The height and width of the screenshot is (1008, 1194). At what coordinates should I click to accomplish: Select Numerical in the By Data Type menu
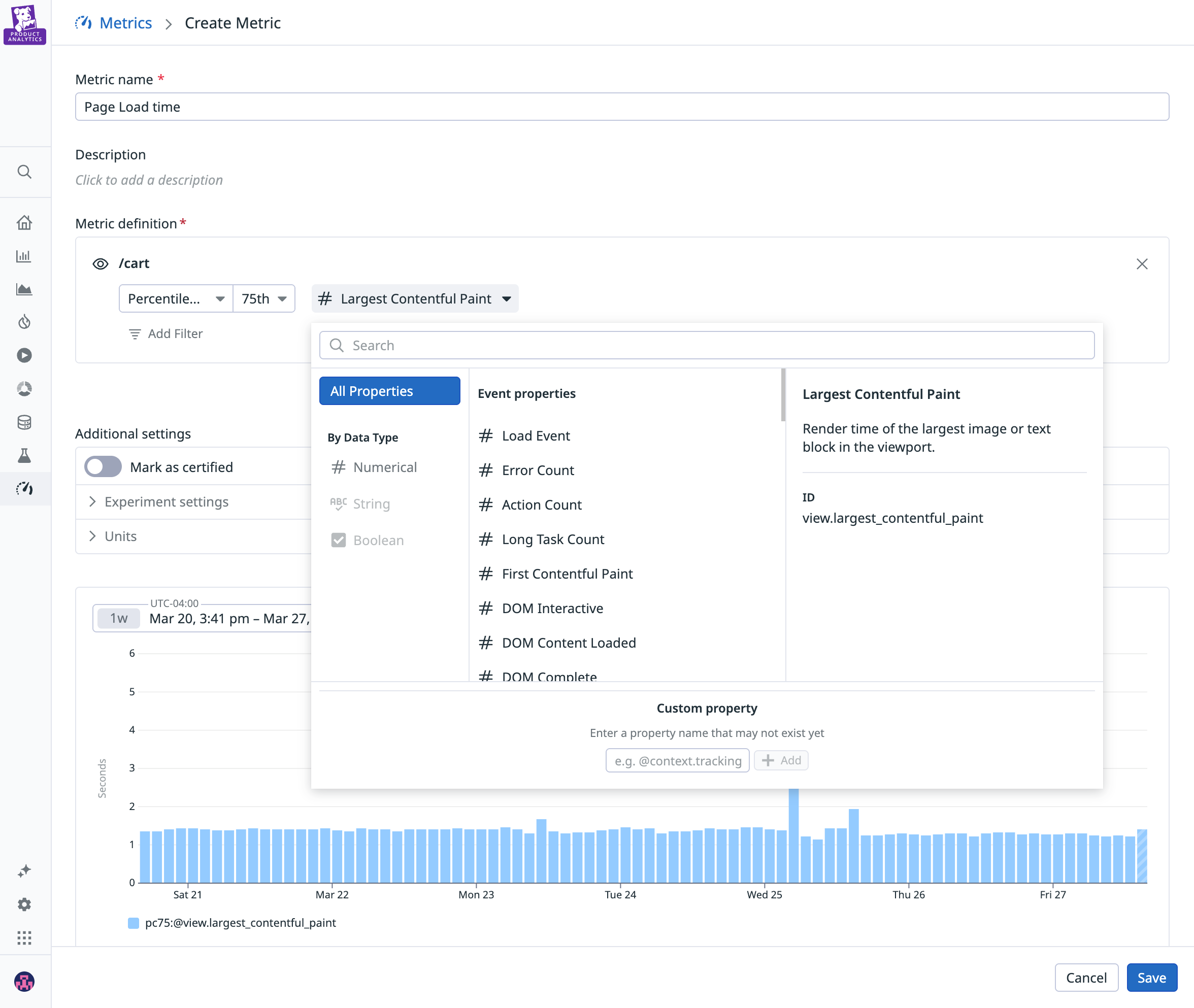pyautogui.click(x=385, y=467)
